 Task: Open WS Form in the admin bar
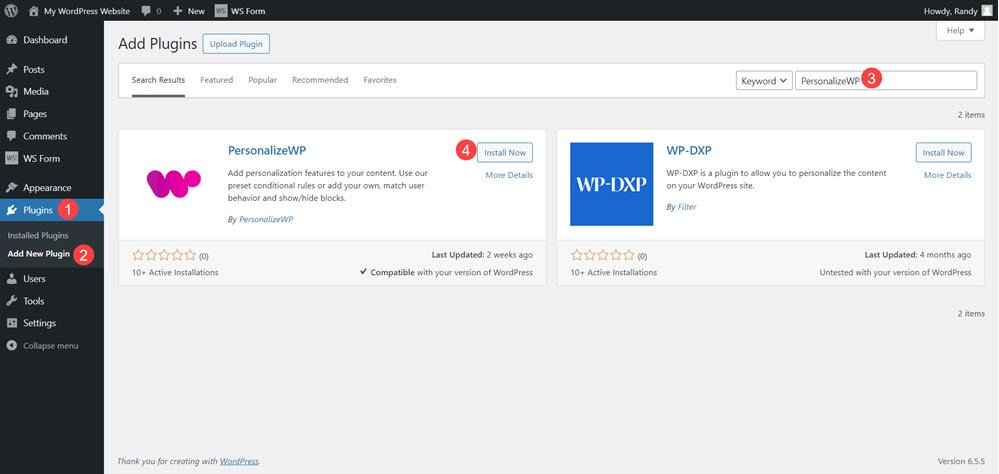[240, 11]
